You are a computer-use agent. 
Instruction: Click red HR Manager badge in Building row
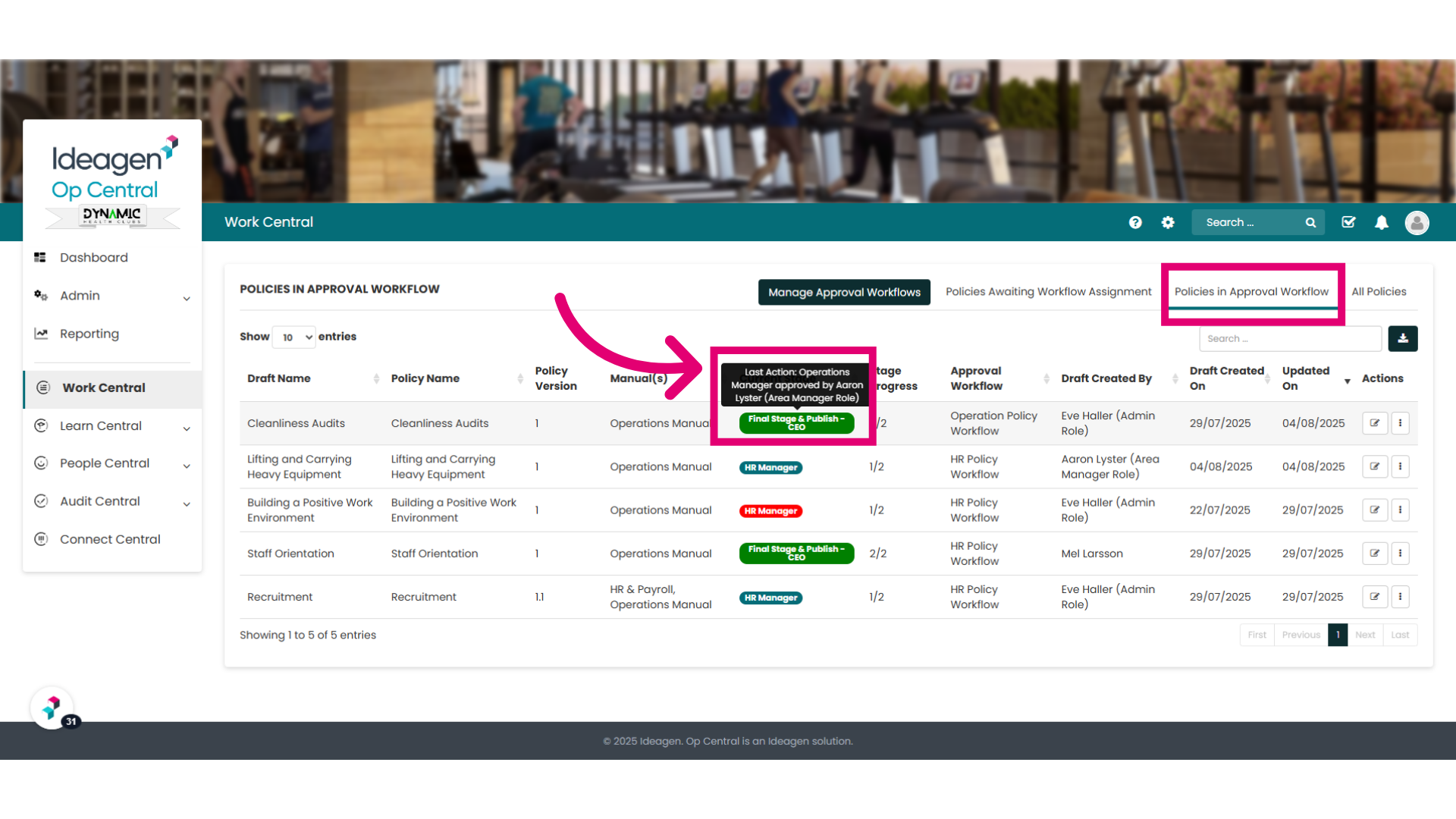[770, 511]
